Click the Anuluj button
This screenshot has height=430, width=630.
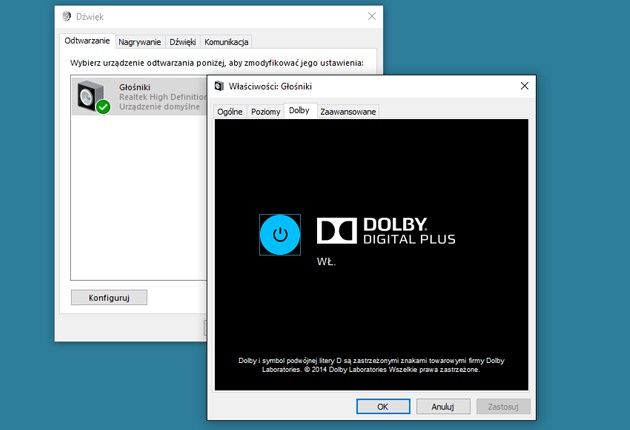(443, 407)
